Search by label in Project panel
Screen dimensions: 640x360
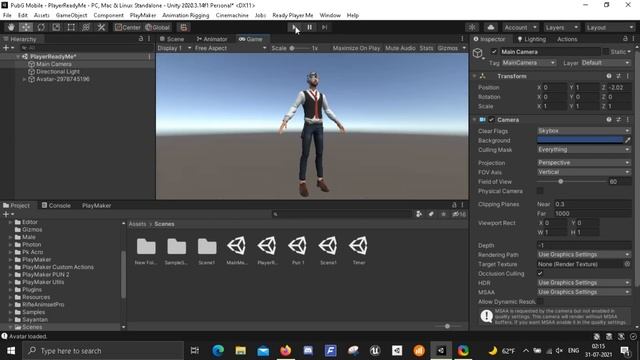[x=431, y=214]
